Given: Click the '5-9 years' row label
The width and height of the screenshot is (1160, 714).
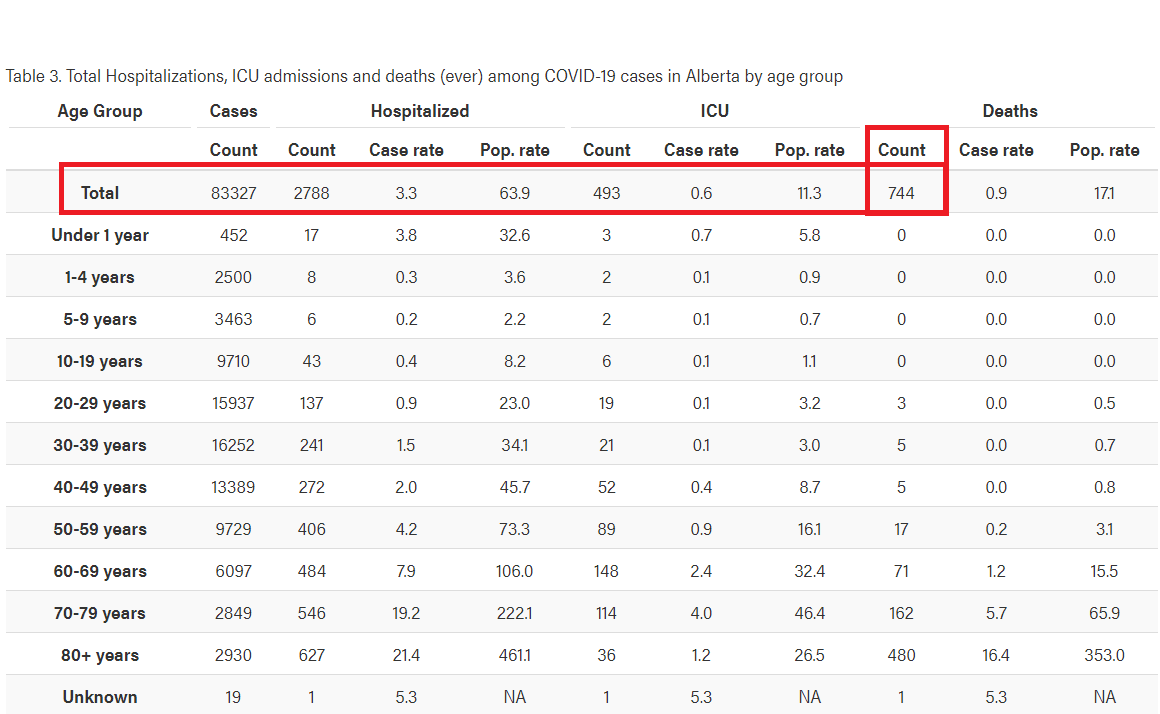Looking at the screenshot, I should coord(100,320).
